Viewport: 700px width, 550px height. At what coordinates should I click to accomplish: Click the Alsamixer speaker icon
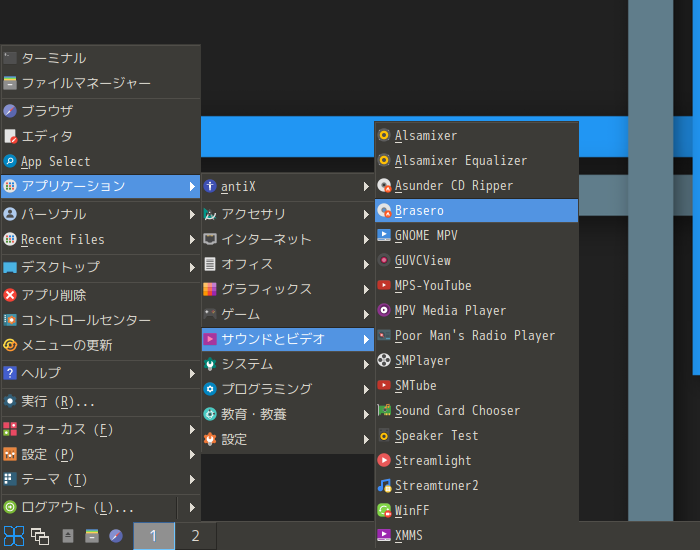pyautogui.click(x=384, y=135)
